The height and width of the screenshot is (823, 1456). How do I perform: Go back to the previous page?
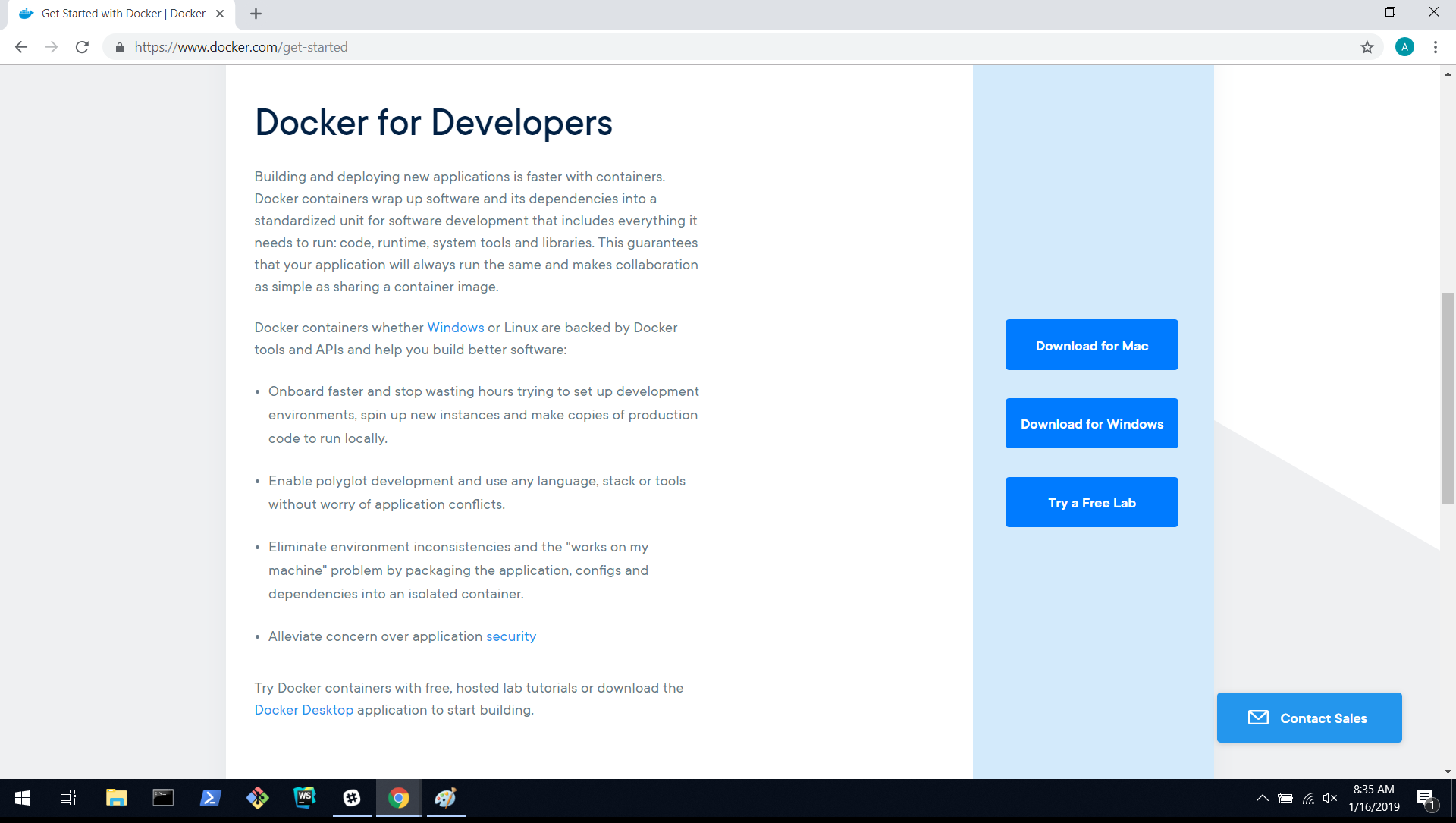tap(21, 47)
